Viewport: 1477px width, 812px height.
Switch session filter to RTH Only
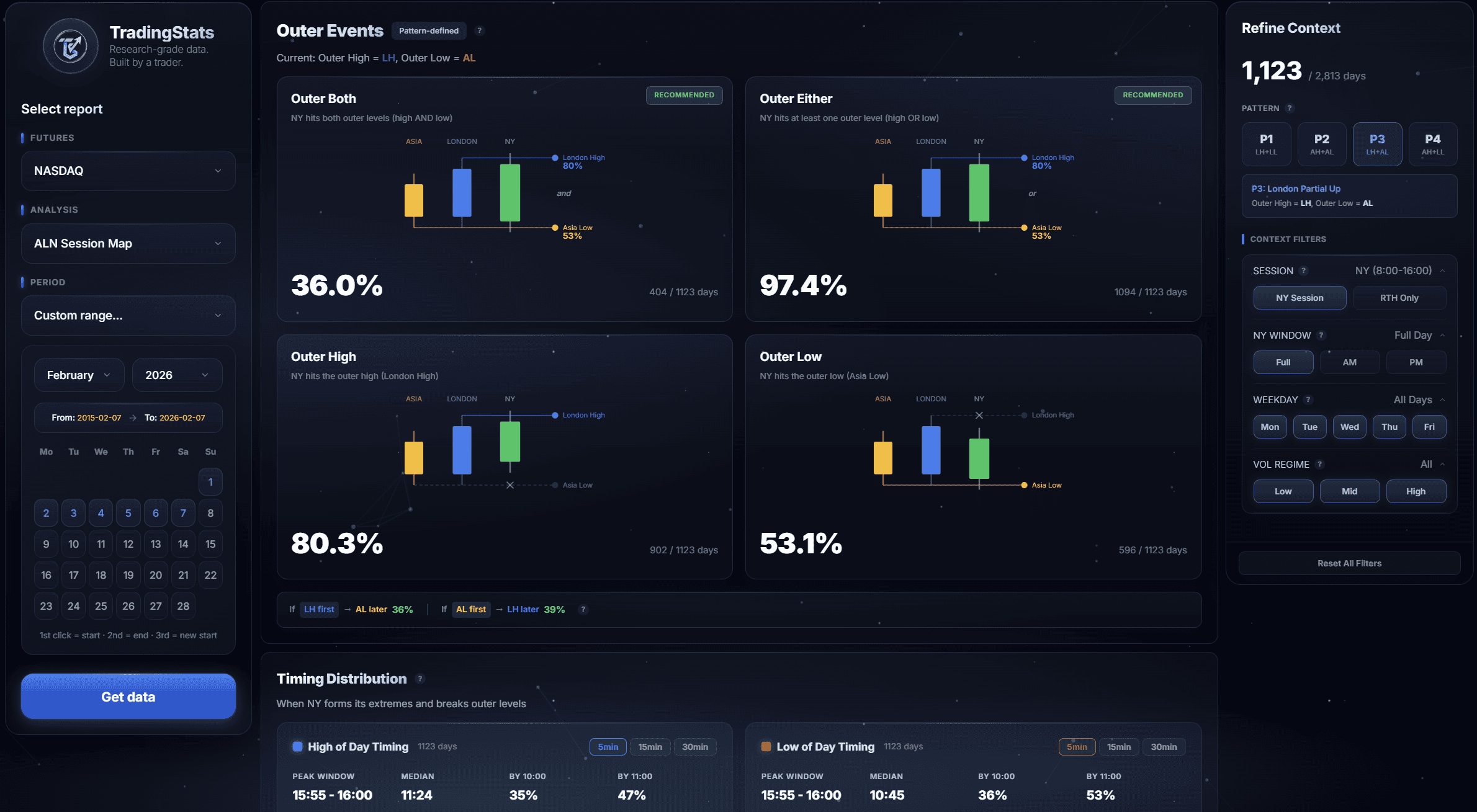tap(1399, 297)
